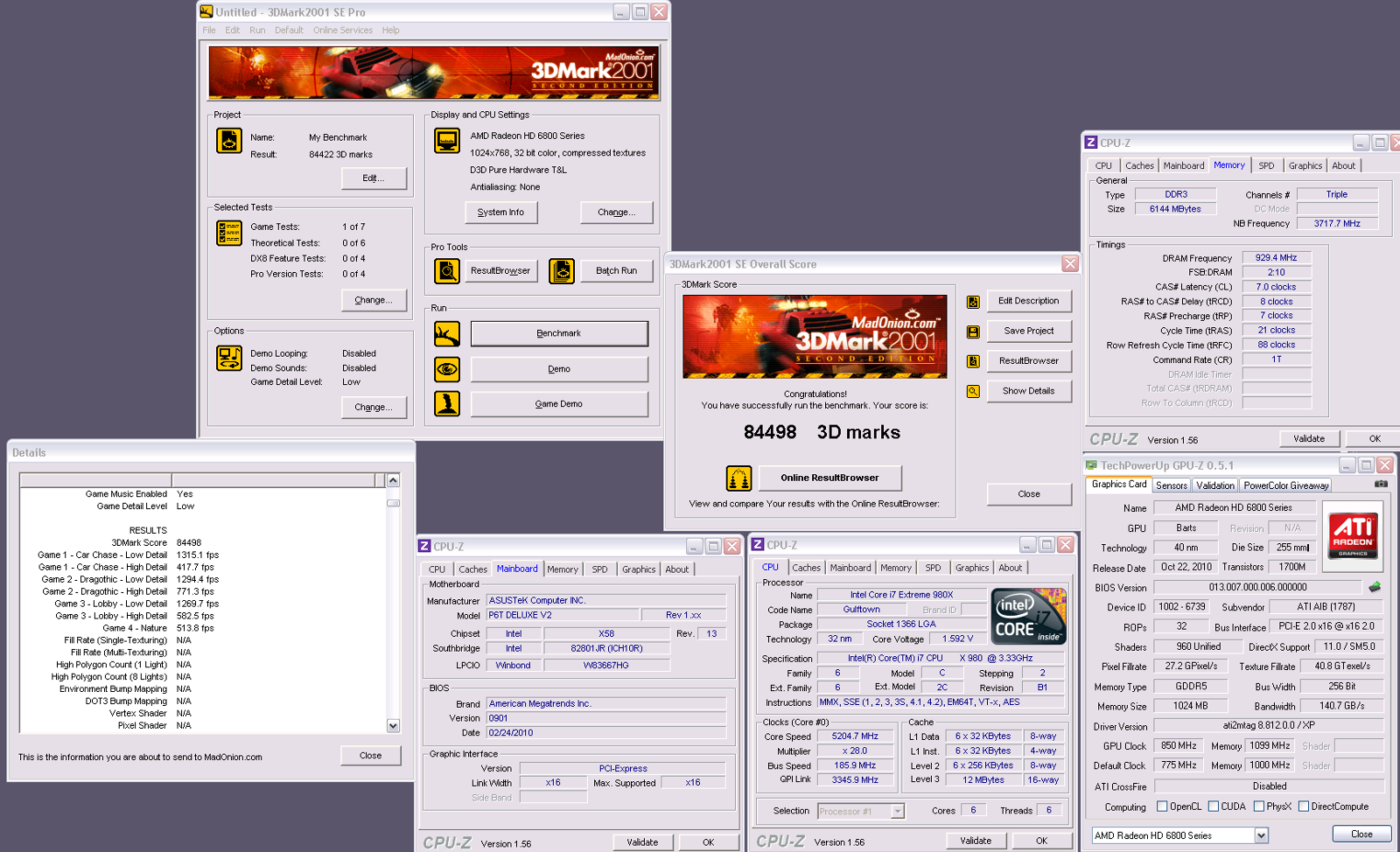Click Close in the Overall Score window

pos(1029,494)
